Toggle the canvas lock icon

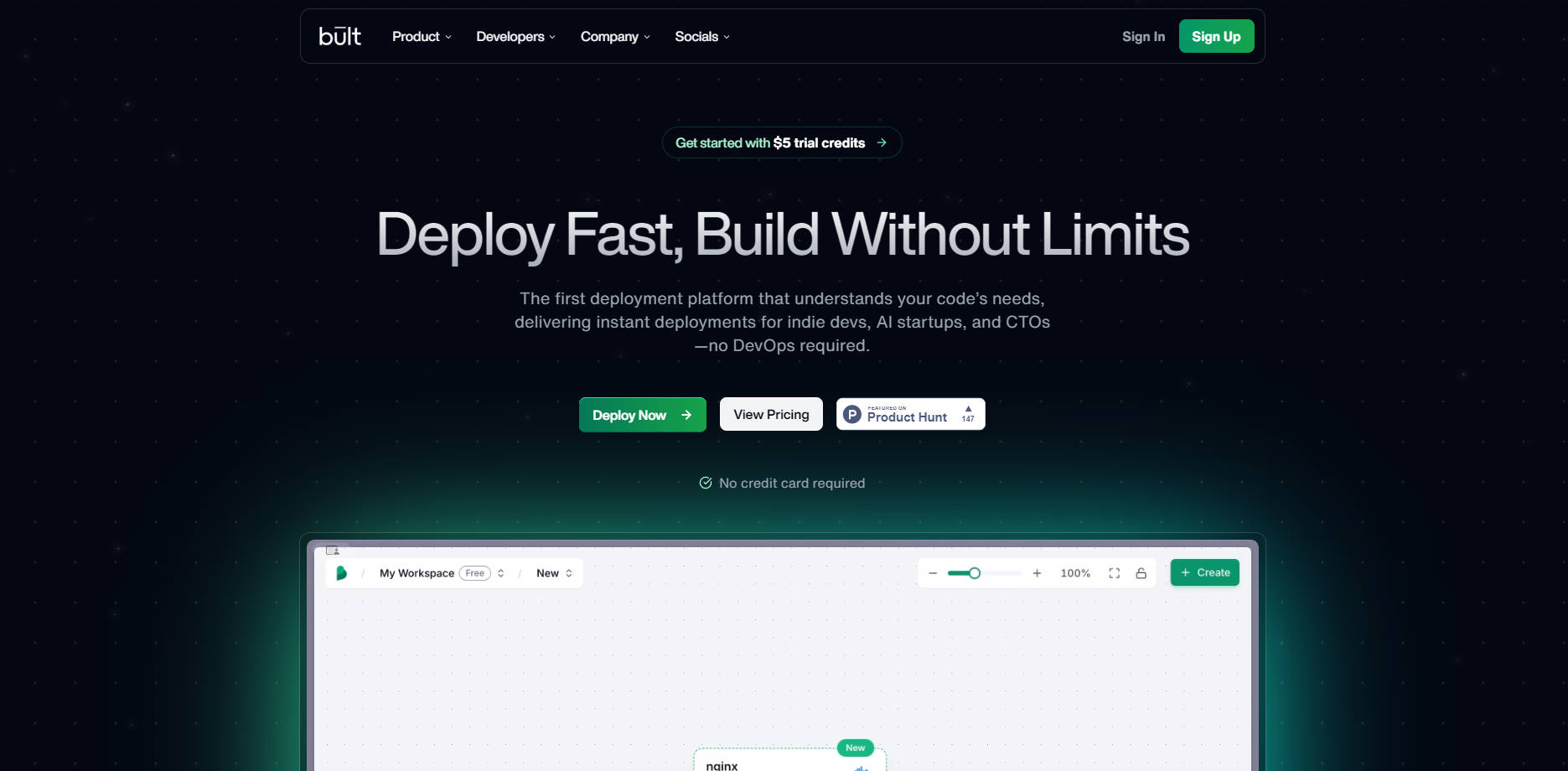[x=1141, y=573]
